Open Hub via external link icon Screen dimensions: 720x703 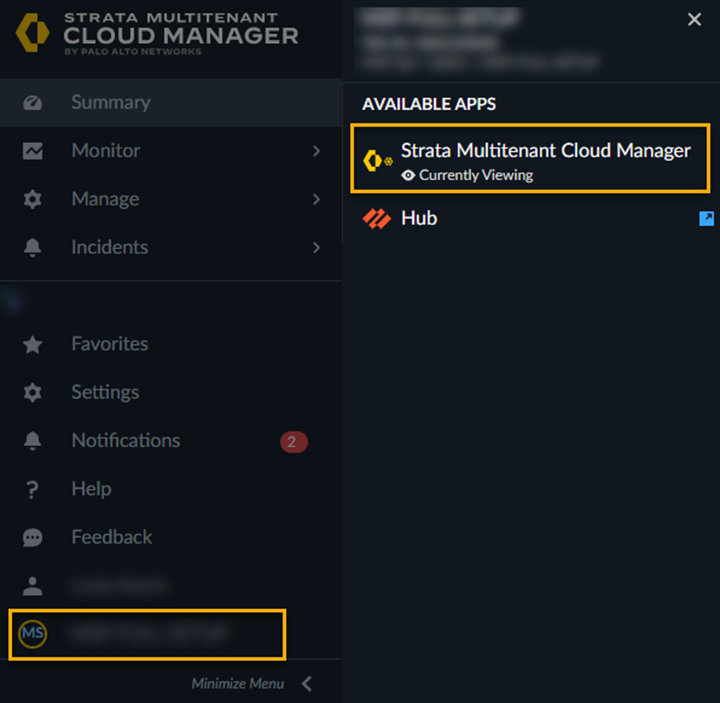click(706, 219)
